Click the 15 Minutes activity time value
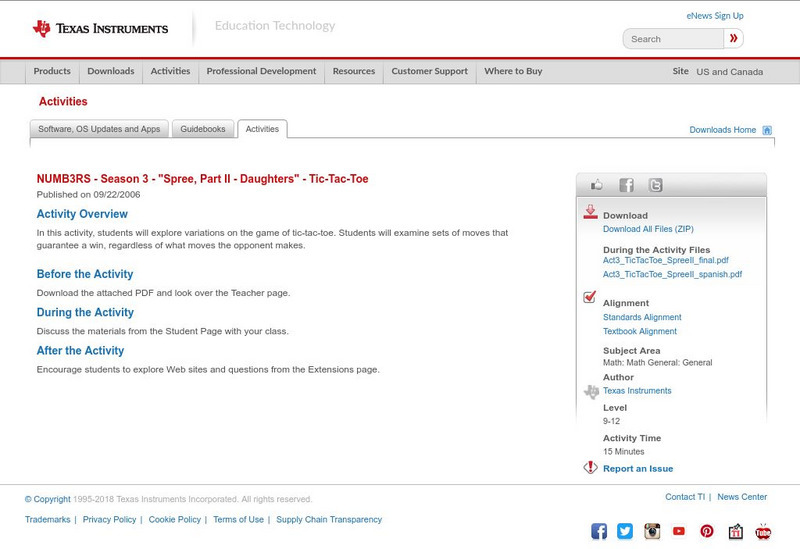Viewport: 800px width, 549px height. click(x=623, y=452)
